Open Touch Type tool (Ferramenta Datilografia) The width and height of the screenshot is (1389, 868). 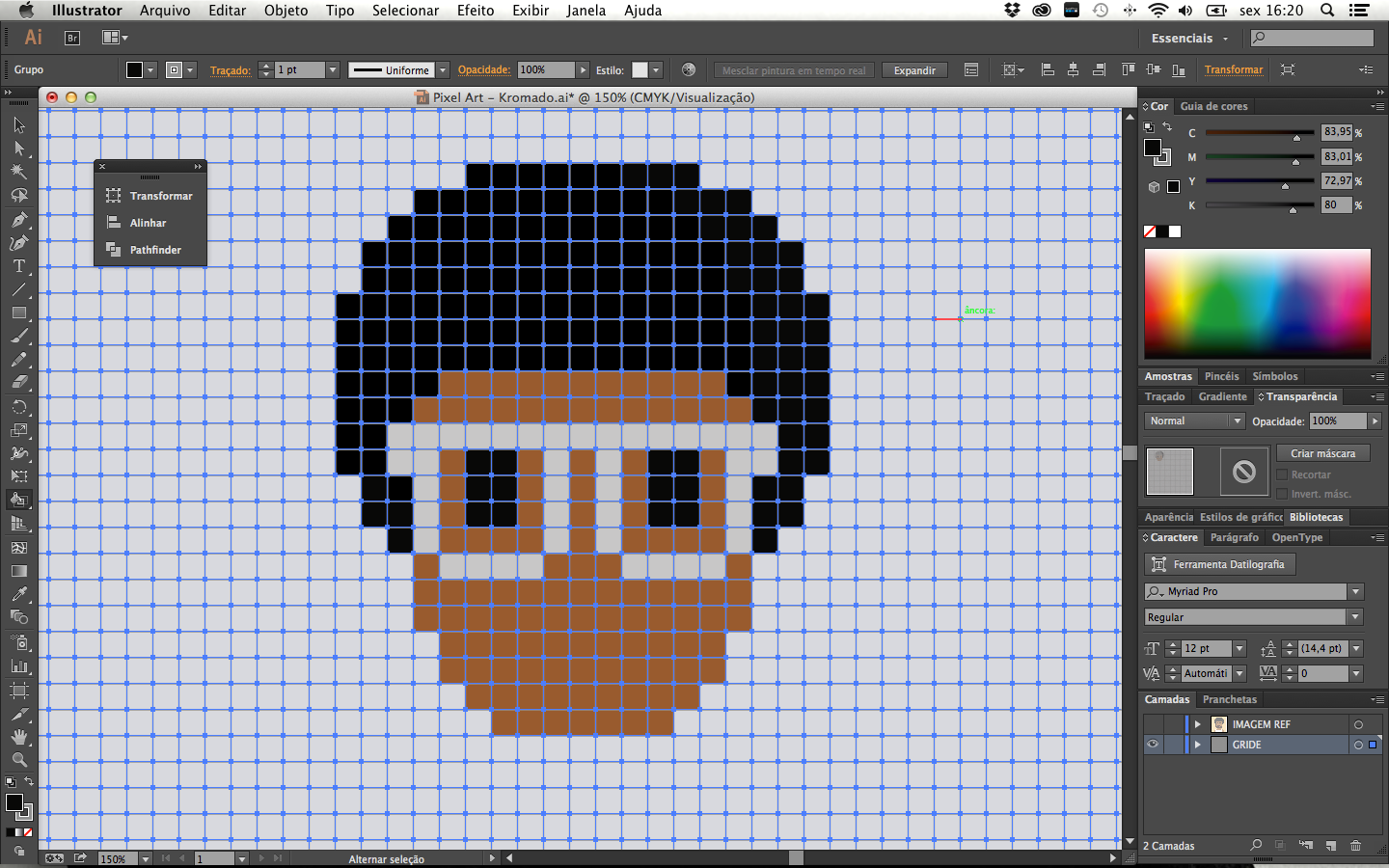(x=1219, y=564)
